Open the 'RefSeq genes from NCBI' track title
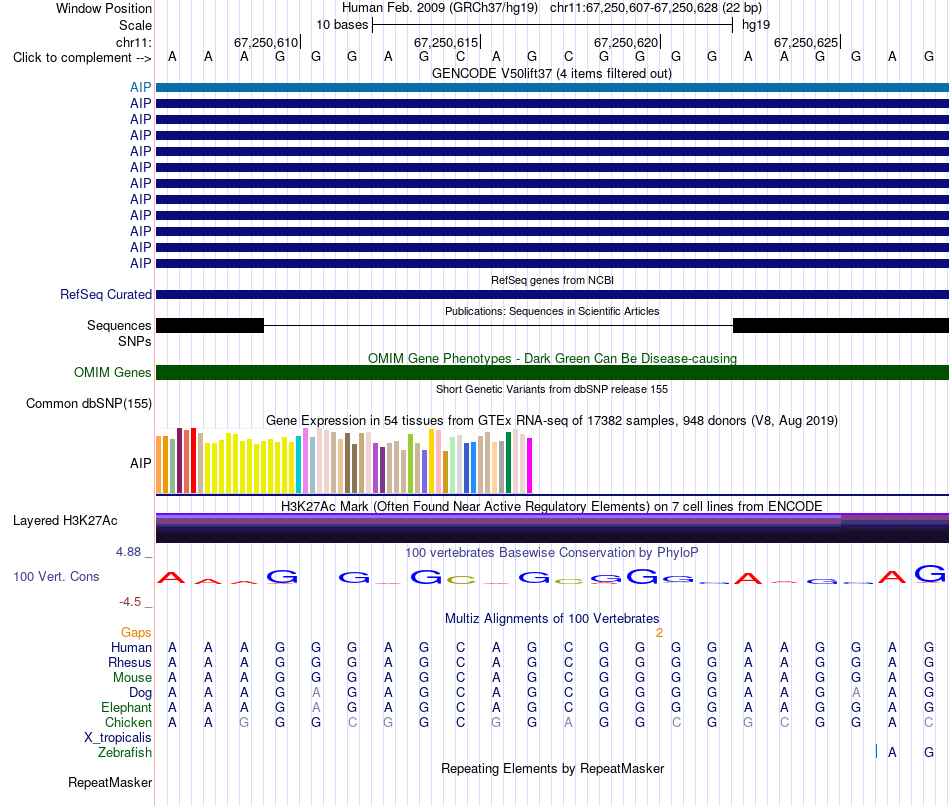The height and width of the screenshot is (806, 950). (x=552, y=280)
